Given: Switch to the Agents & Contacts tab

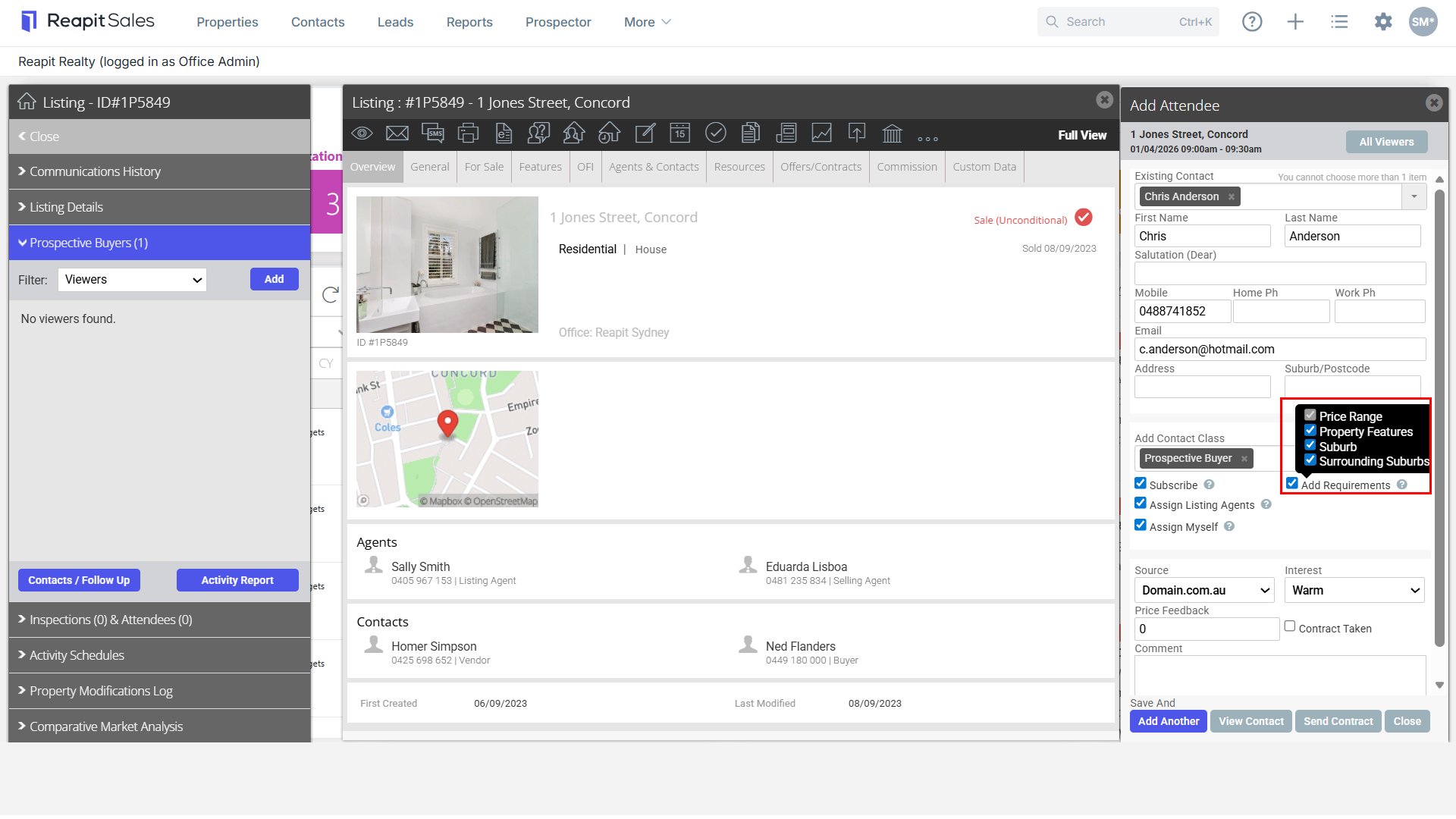Looking at the screenshot, I should coord(654,167).
